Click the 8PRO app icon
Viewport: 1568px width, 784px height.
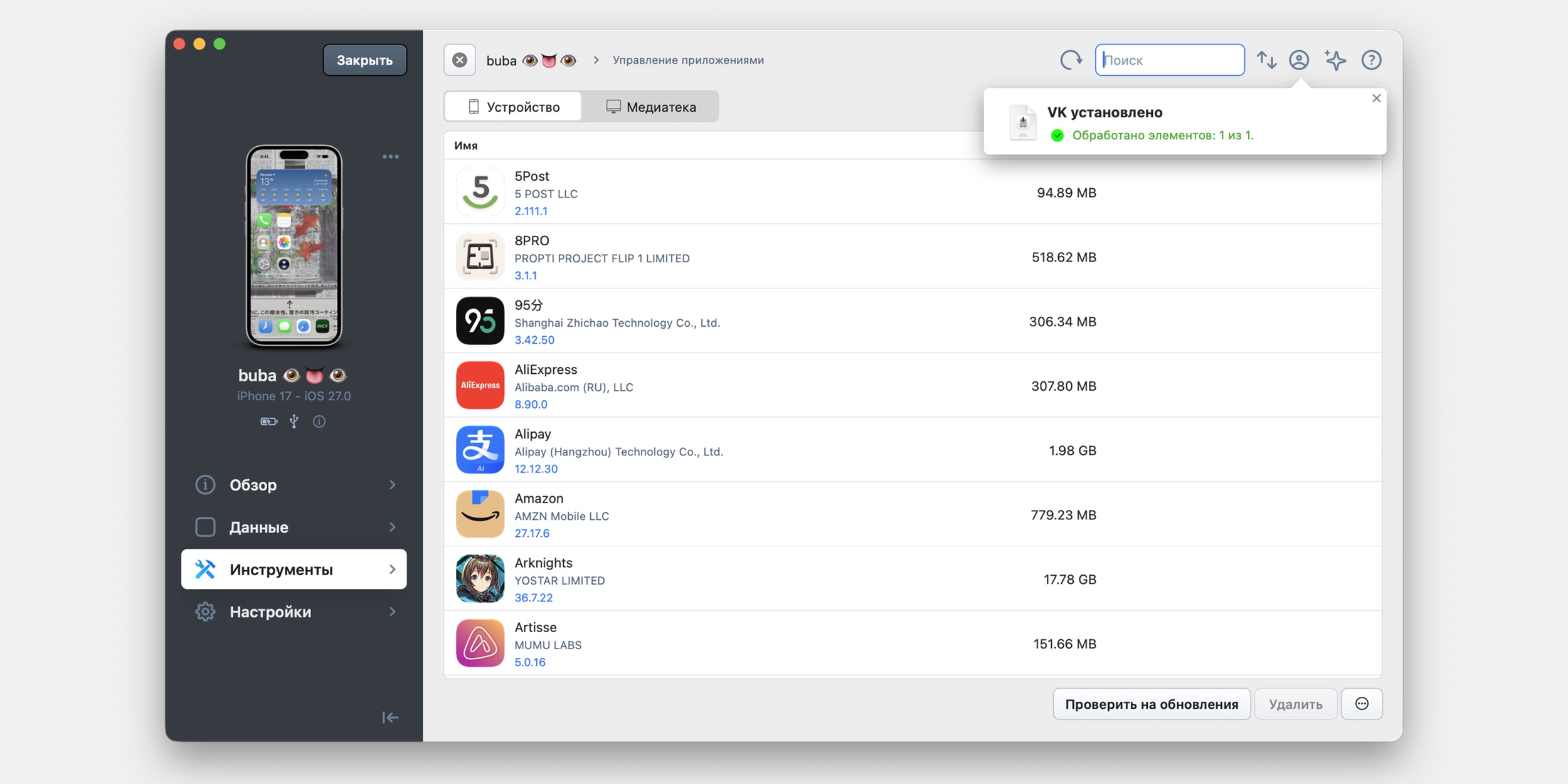point(480,257)
